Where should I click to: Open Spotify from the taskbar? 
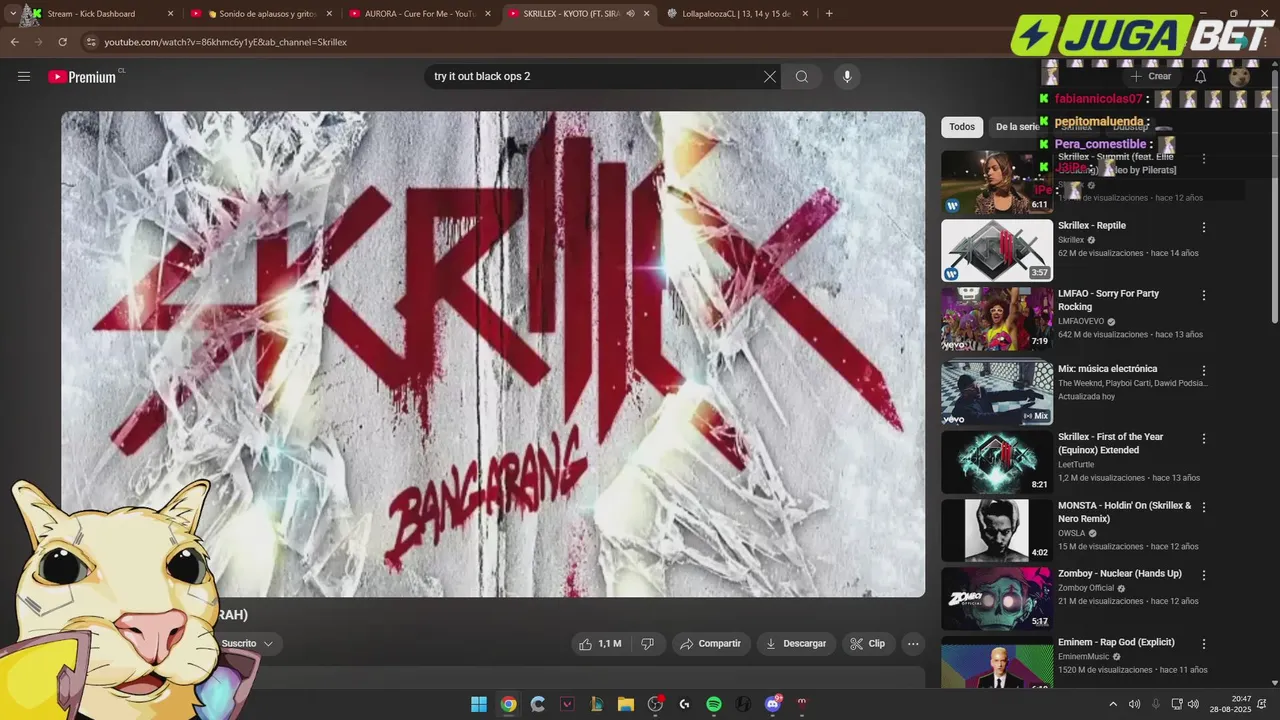[x=714, y=704]
